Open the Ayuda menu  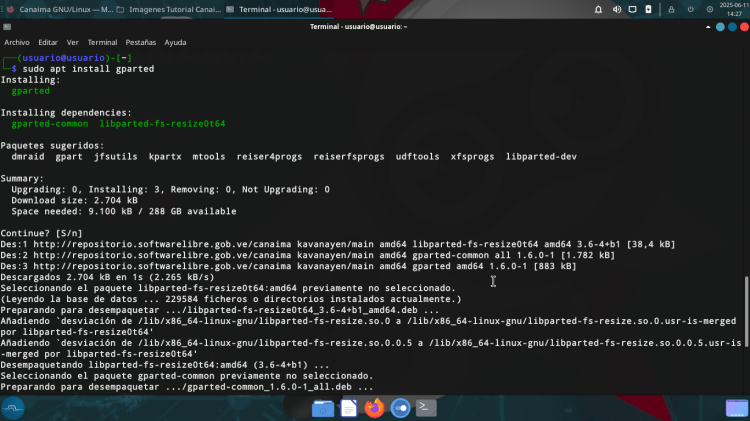click(175, 43)
